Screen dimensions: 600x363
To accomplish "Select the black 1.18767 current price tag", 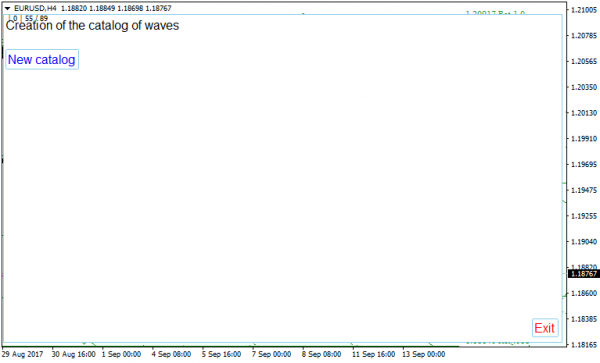I will [x=584, y=273].
